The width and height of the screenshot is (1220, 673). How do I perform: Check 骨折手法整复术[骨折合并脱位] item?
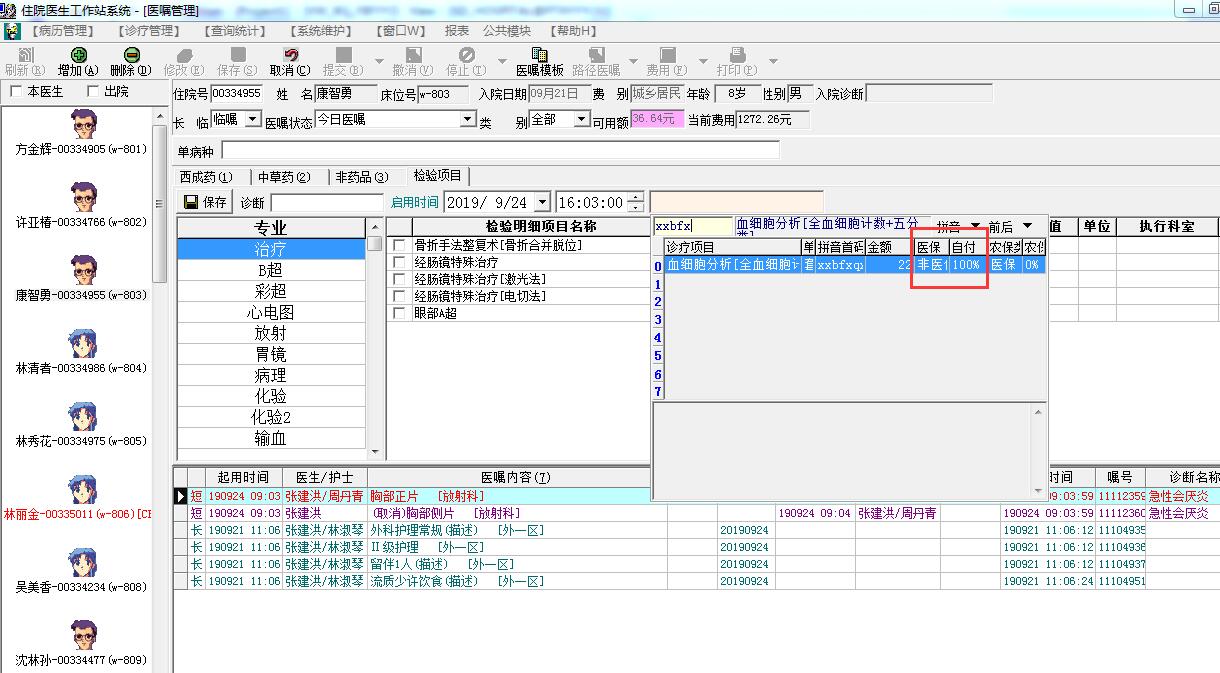click(400, 245)
